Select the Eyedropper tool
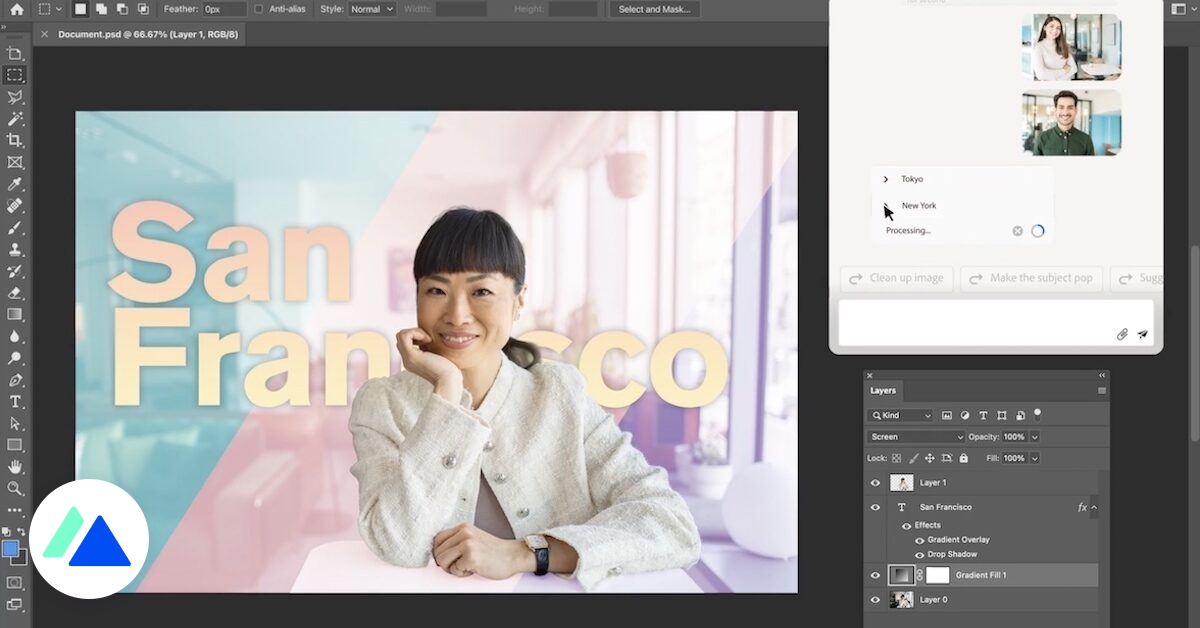The height and width of the screenshot is (628, 1200). 14,183
